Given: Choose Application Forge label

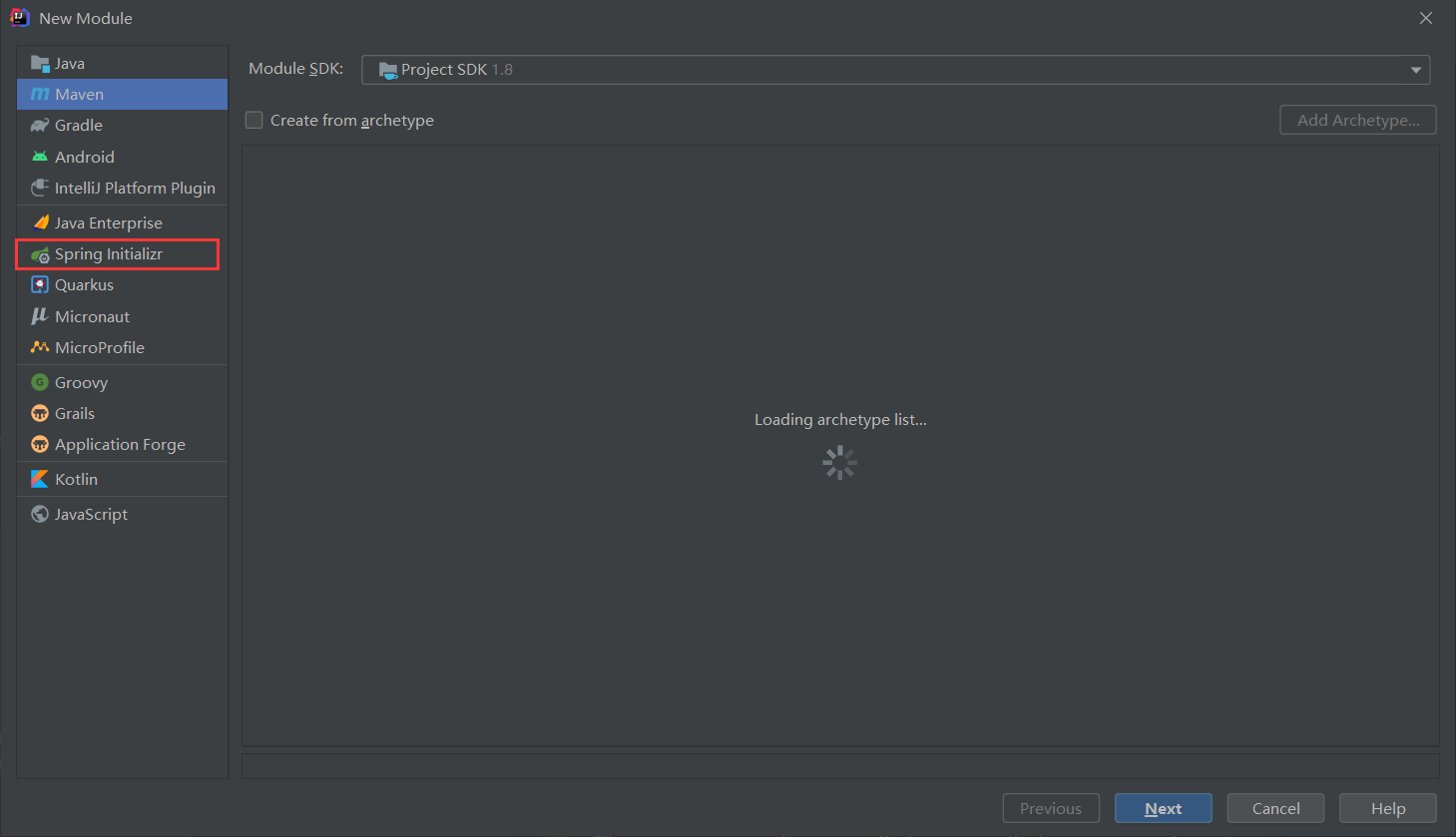Looking at the screenshot, I should click(x=120, y=444).
